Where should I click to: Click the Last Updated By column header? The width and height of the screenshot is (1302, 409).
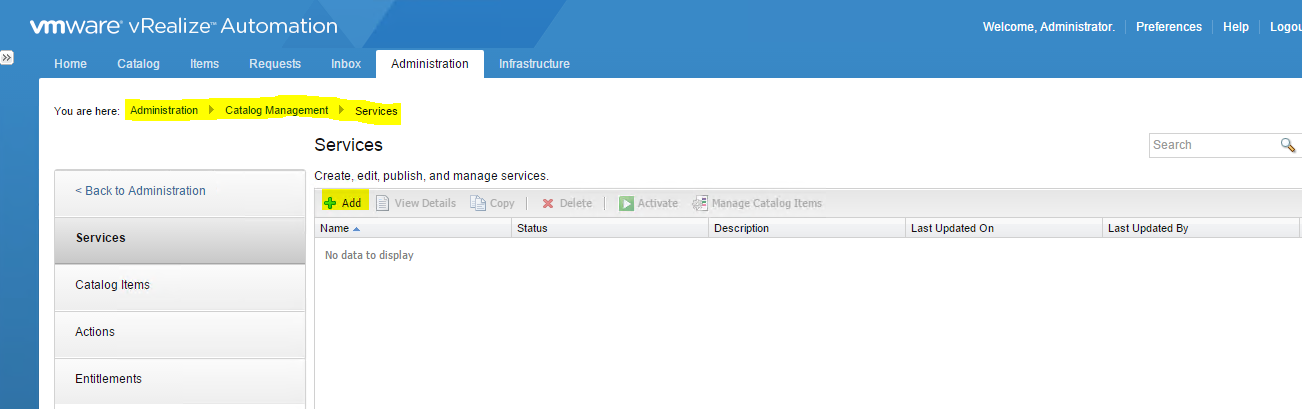click(x=1201, y=228)
